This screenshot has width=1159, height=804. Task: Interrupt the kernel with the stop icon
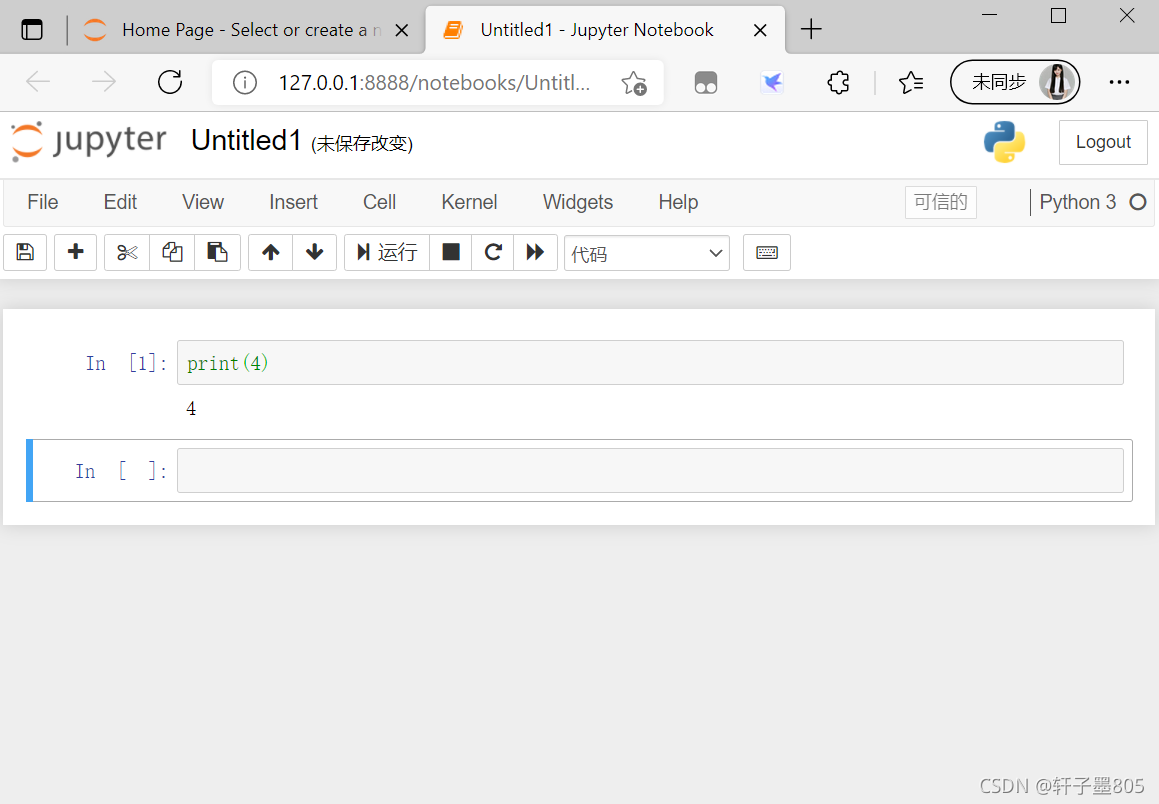tap(451, 253)
